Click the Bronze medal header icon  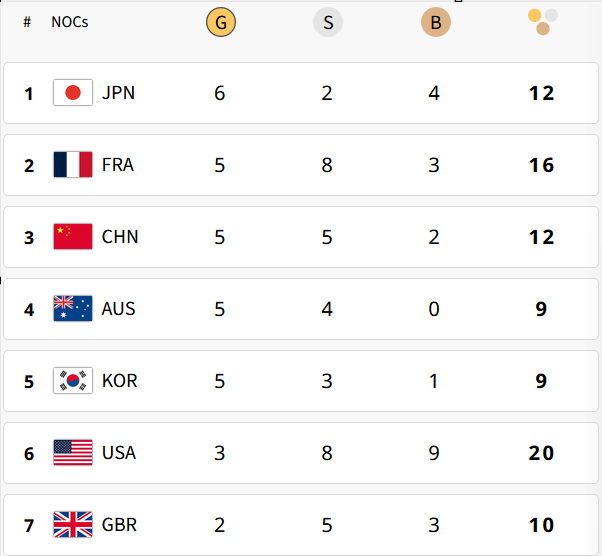(x=435, y=22)
